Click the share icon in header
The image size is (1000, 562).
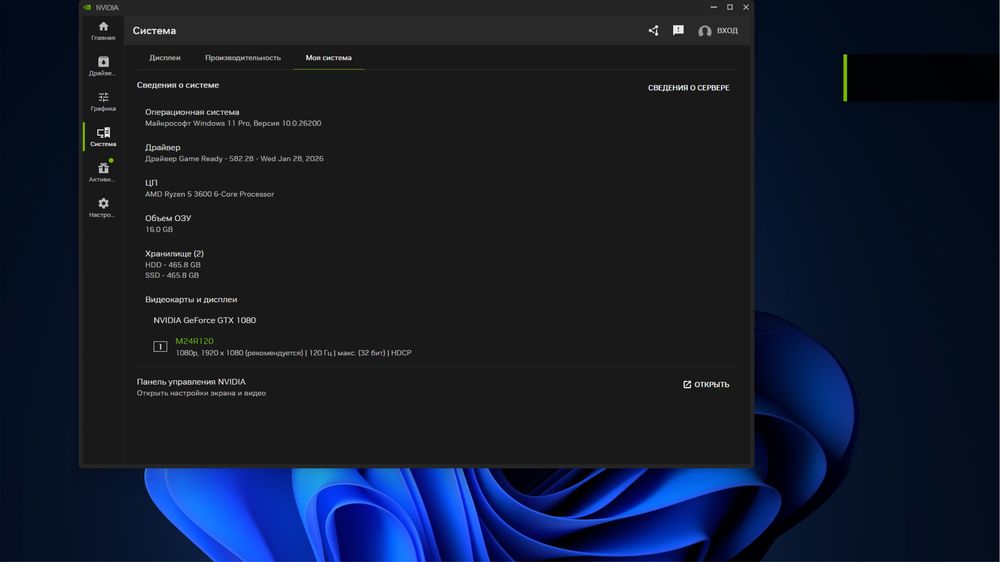point(653,31)
